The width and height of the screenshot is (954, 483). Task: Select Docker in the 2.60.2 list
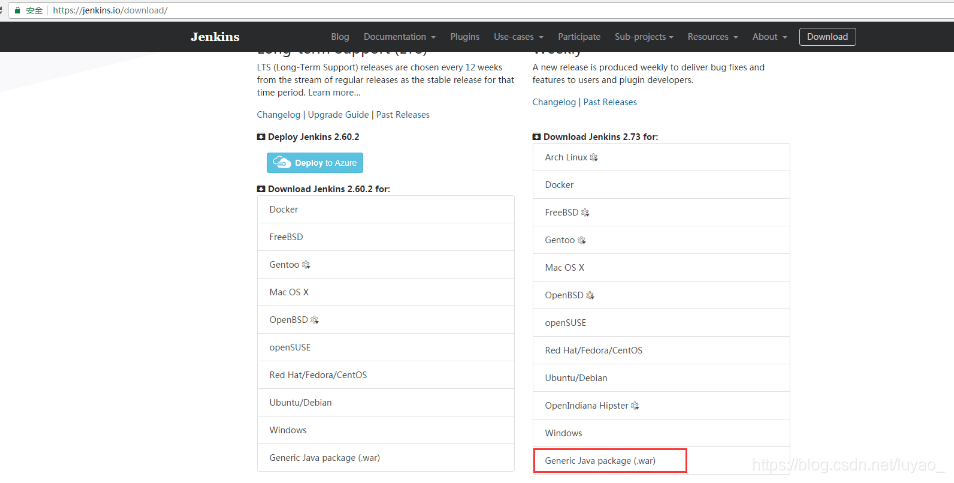pyautogui.click(x=386, y=209)
